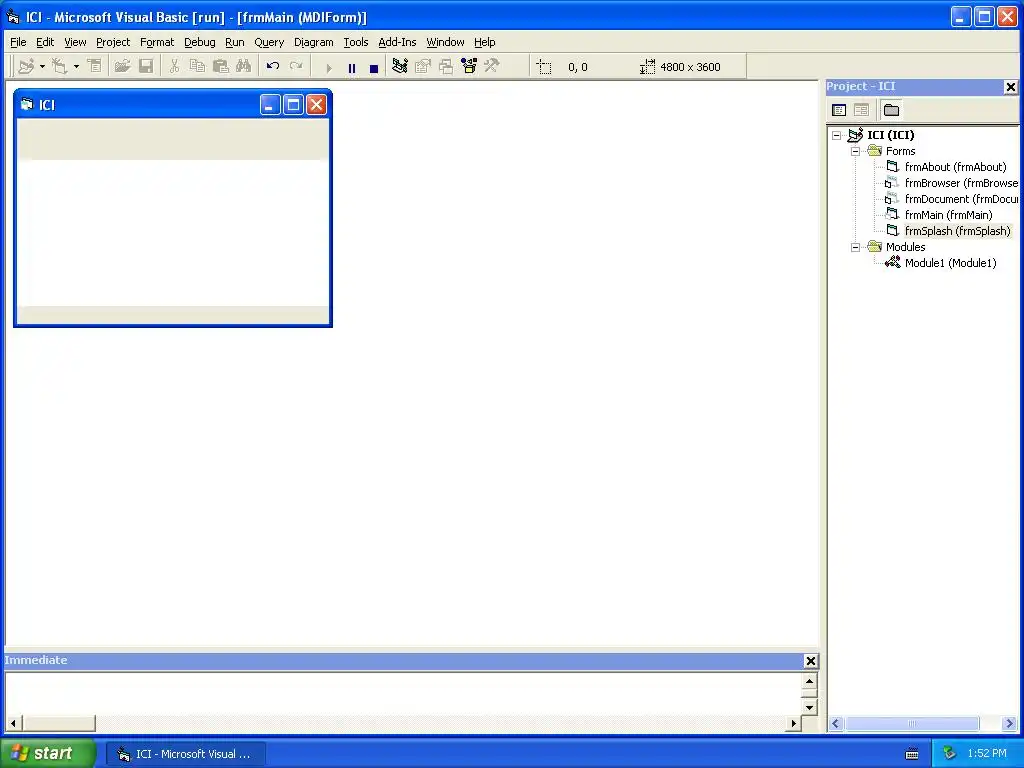Click ICI - Microsoft Visual taskbar button
Viewport: 1024px width, 768px height.
186,754
